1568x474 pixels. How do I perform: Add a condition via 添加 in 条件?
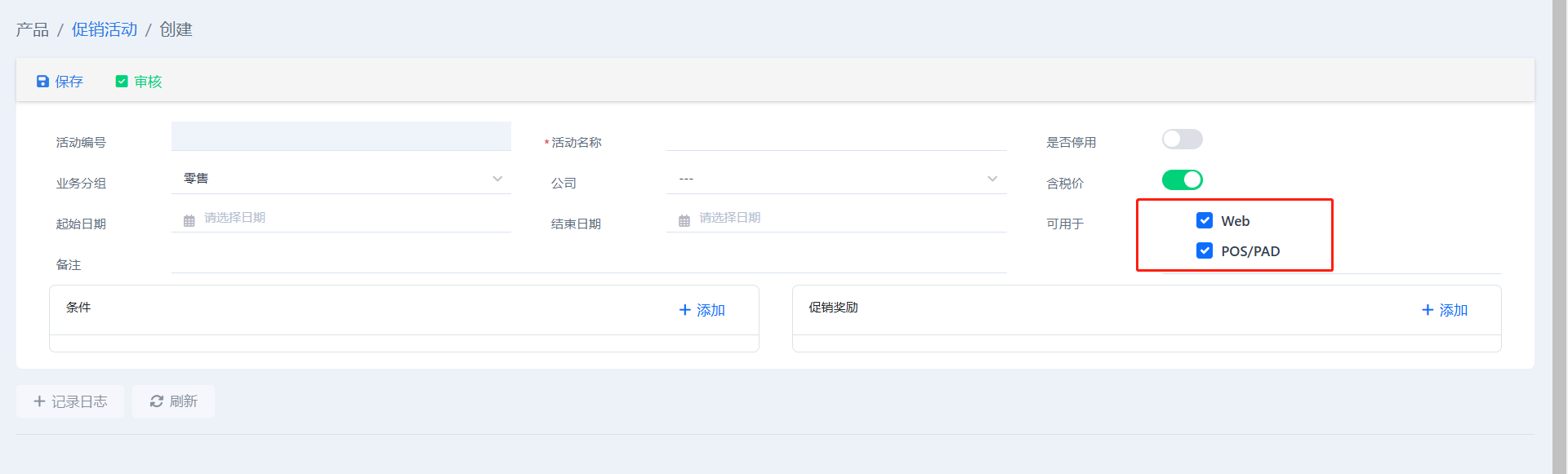(x=702, y=310)
